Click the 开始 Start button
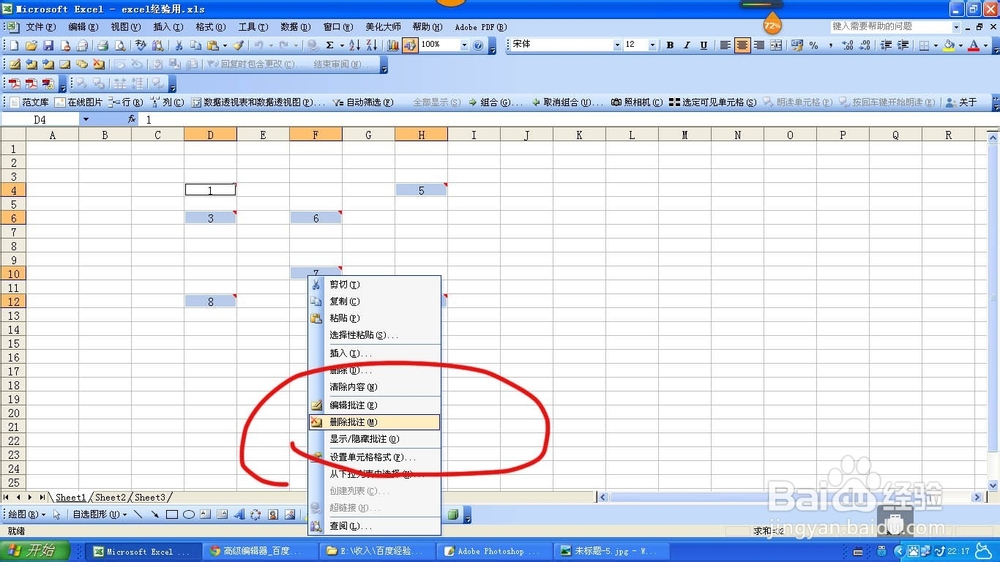The height and width of the screenshot is (562, 1000). click(35, 551)
